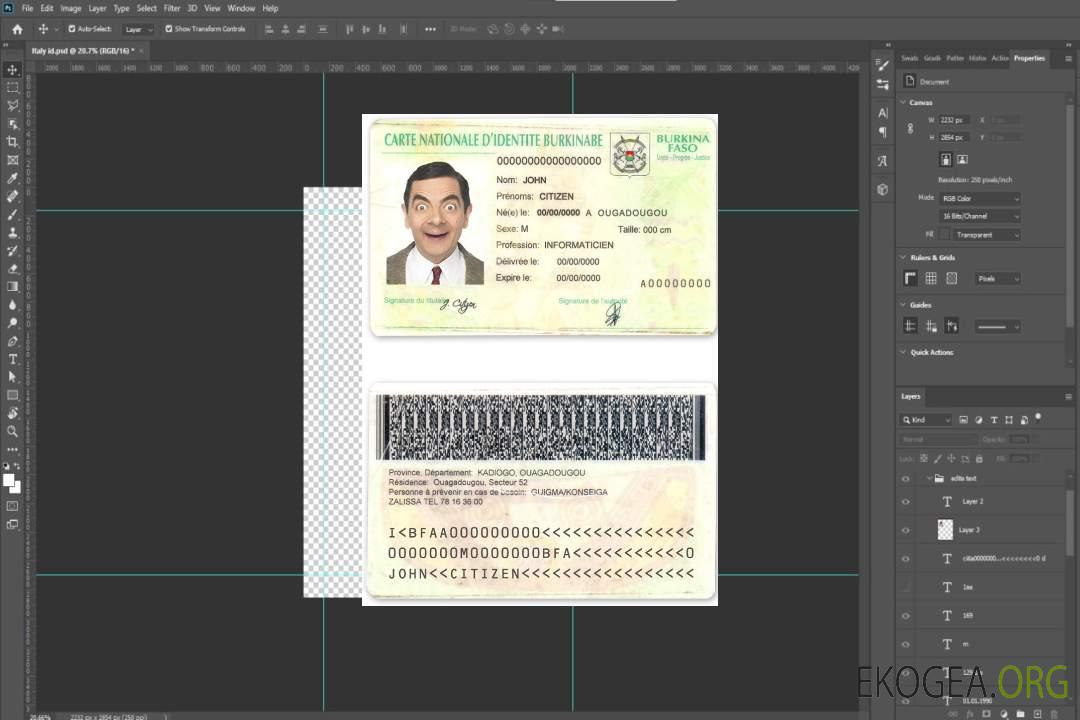This screenshot has height=720, width=1080.
Task: Open the Filter menu
Action: click(x=172, y=8)
